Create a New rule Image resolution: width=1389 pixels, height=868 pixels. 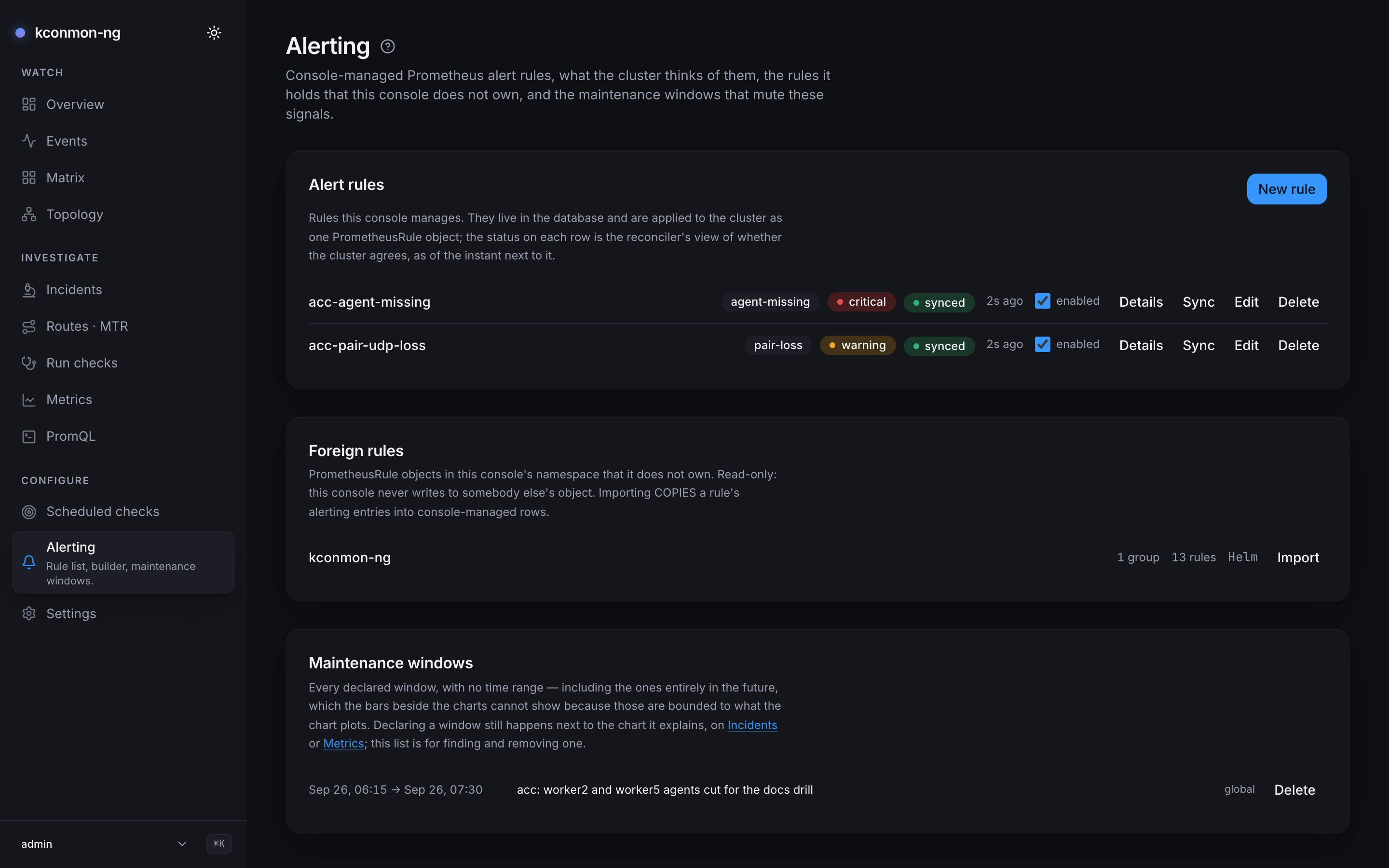[x=1286, y=189]
